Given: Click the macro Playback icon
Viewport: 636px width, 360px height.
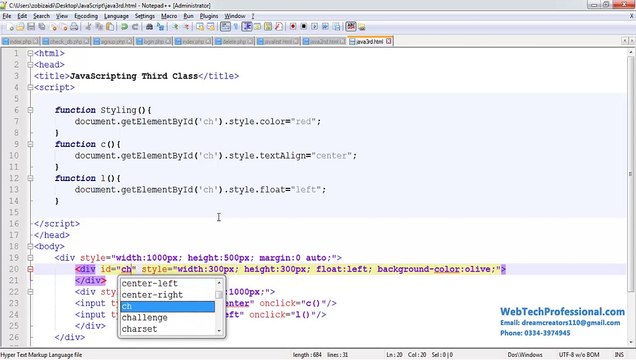Looking at the screenshot, I should pyautogui.click(x=315, y=27).
